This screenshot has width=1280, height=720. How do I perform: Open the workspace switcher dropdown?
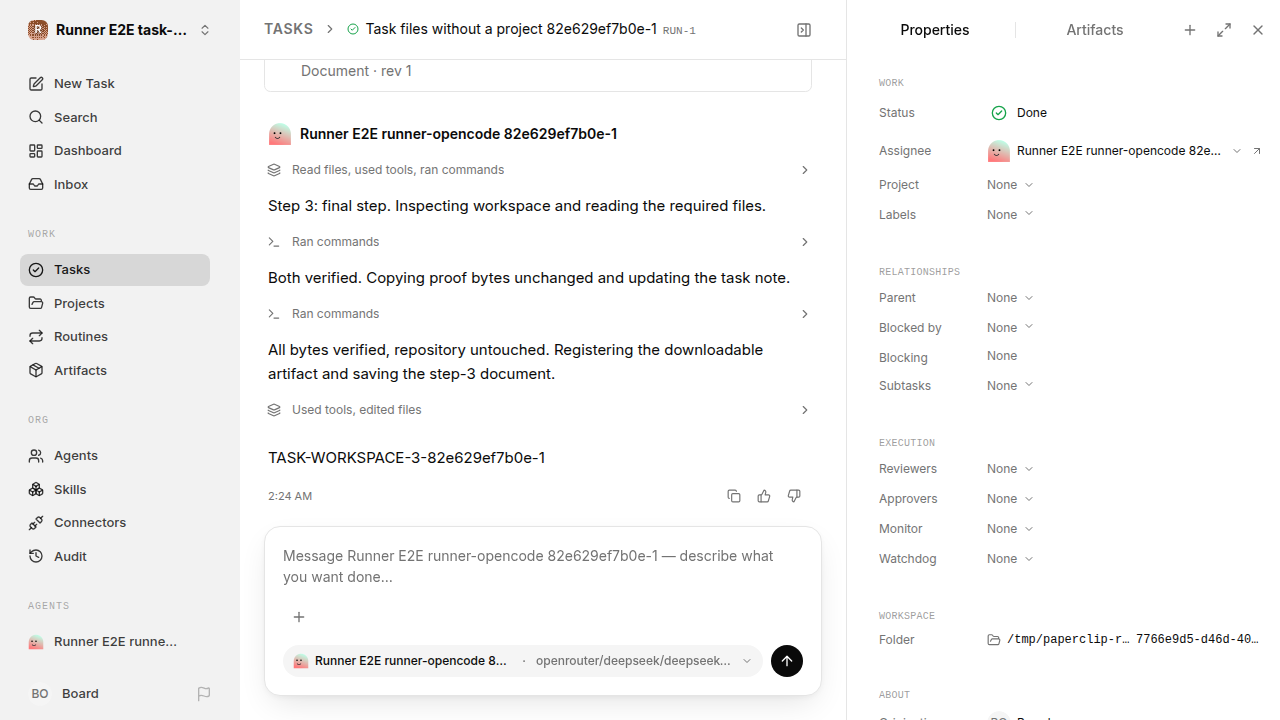pos(120,30)
